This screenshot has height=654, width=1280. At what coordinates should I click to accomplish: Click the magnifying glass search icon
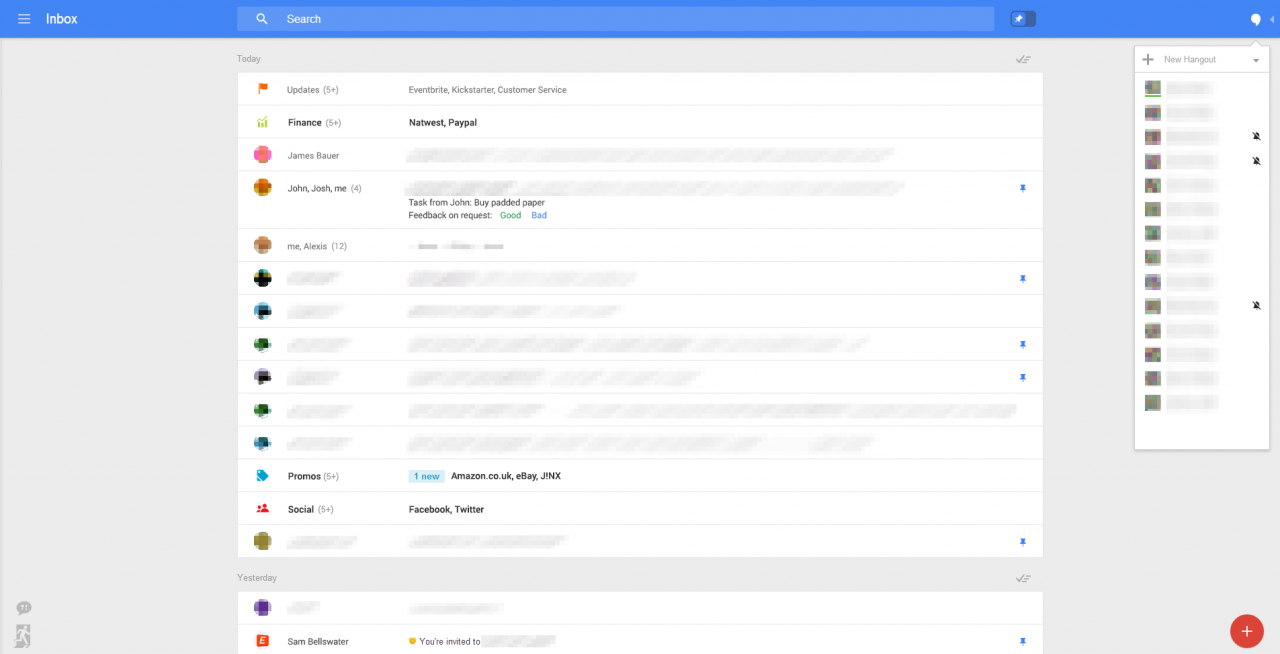click(x=262, y=19)
